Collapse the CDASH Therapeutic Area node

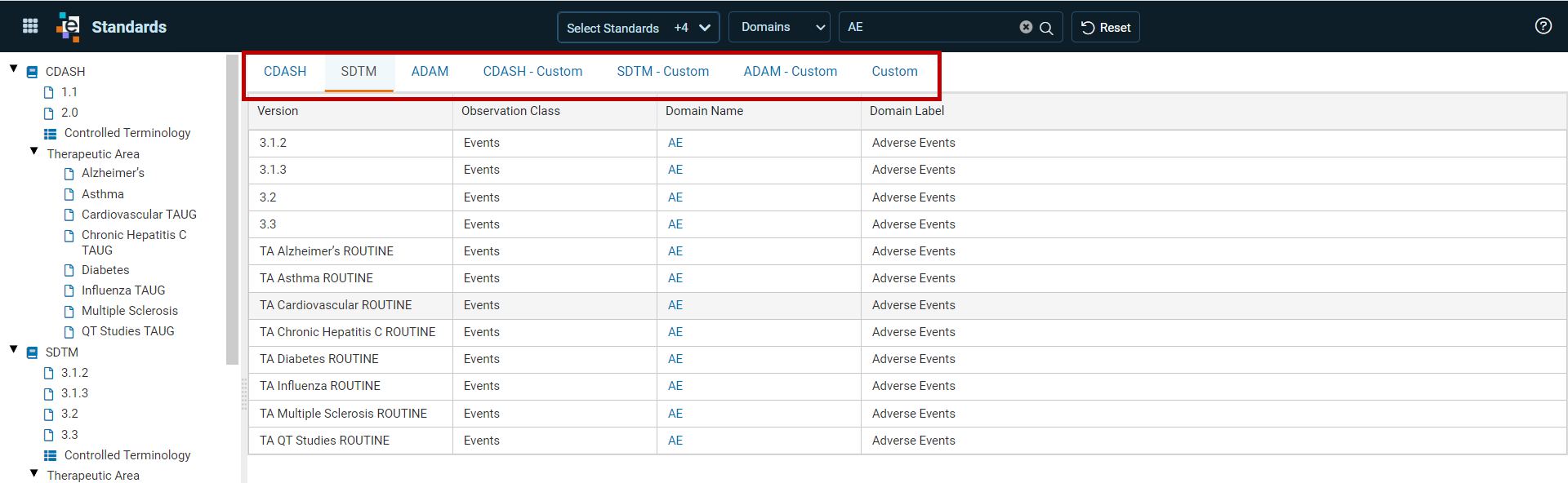click(33, 151)
